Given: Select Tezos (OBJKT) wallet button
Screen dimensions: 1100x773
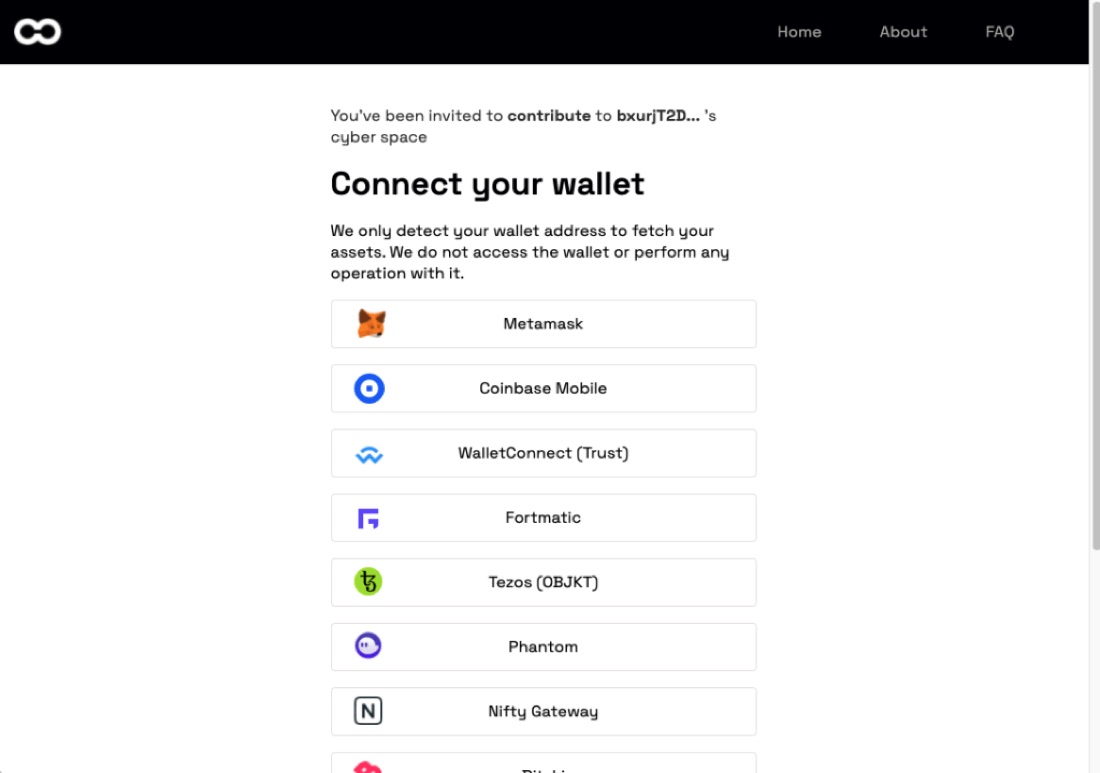Looking at the screenshot, I should [x=544, y=582].
